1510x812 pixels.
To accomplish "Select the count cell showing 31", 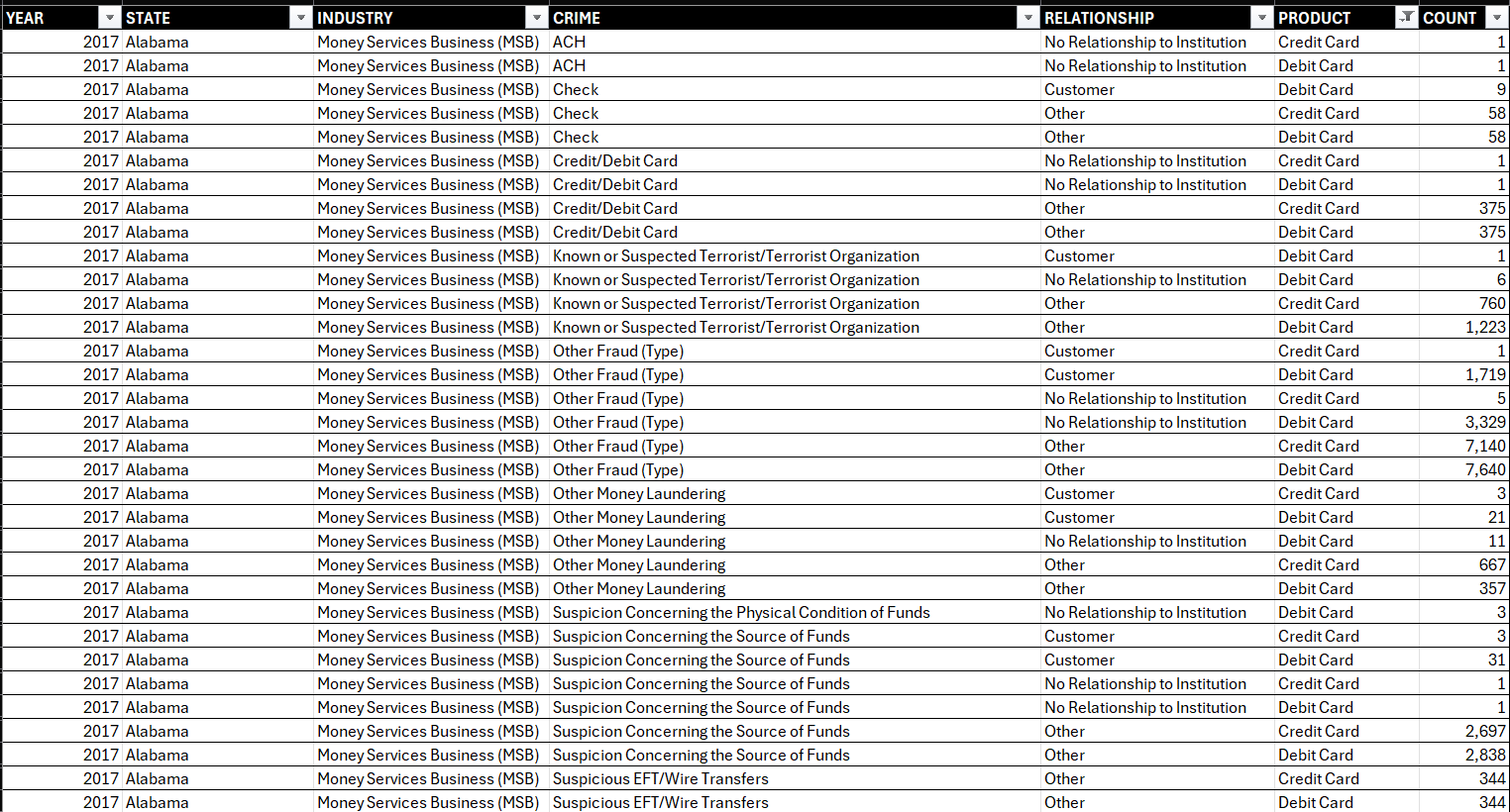I will point(1464,660).
